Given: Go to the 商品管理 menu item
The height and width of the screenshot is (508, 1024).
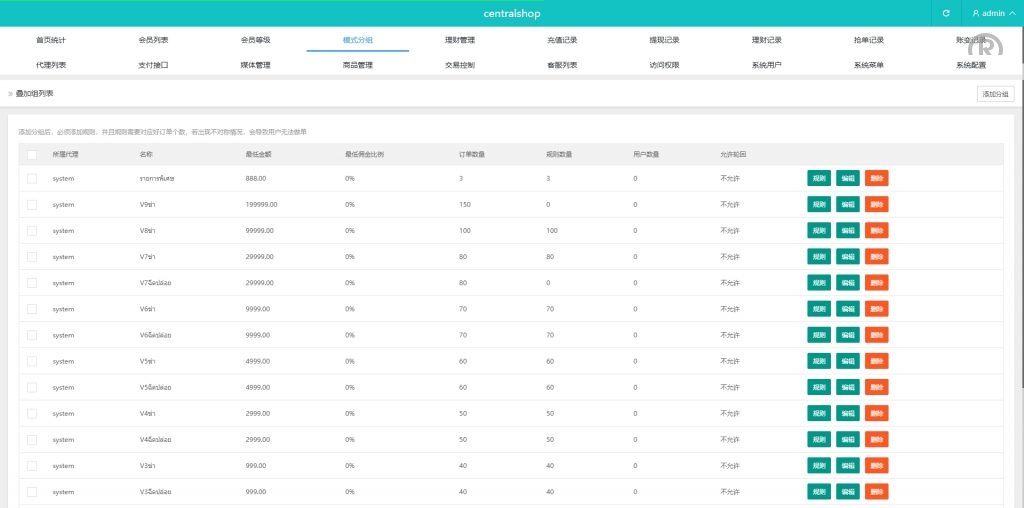Looking at the screenshot, I should click(357, 65).
